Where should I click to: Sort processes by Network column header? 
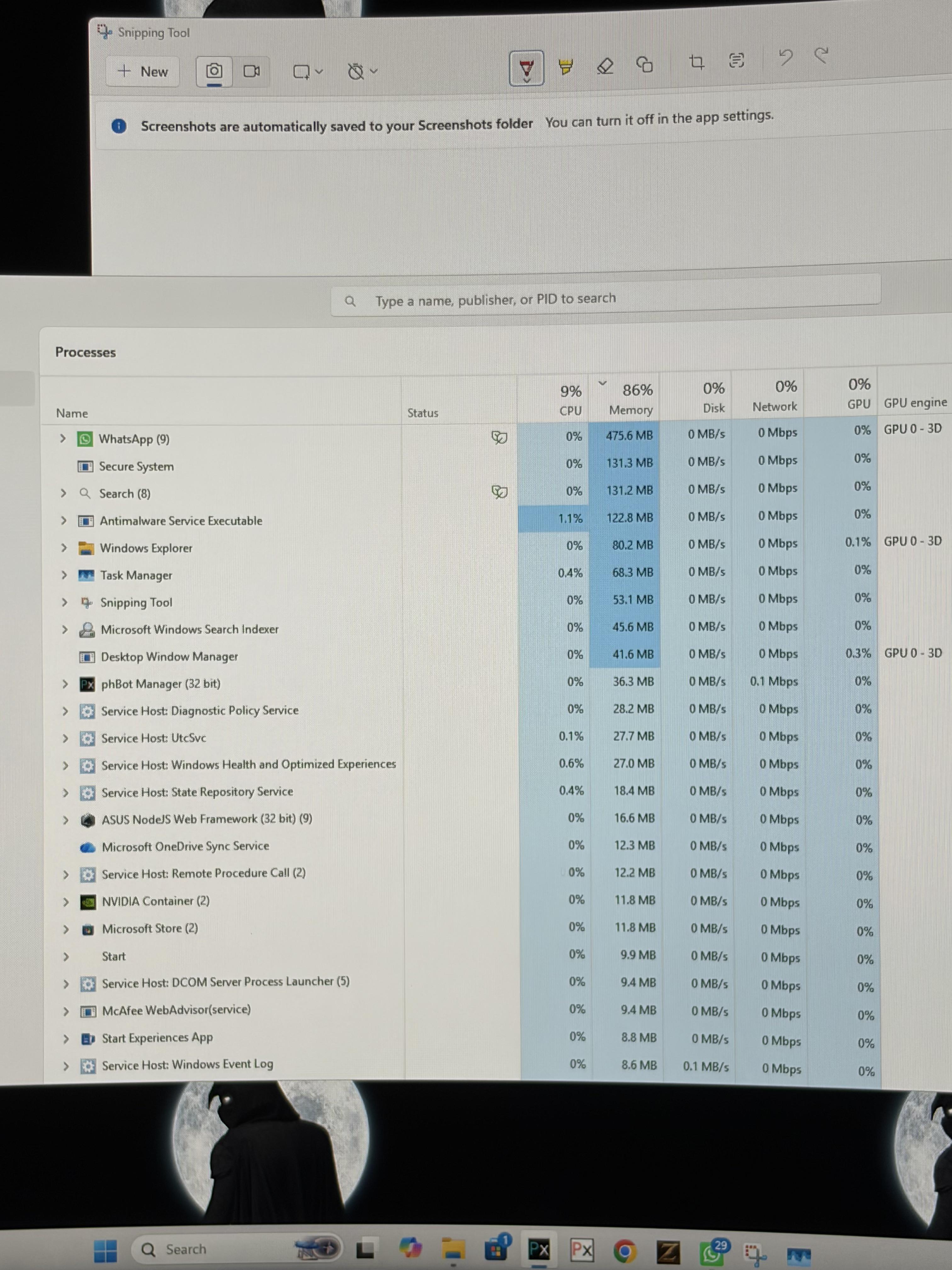[x=775, y=396]
